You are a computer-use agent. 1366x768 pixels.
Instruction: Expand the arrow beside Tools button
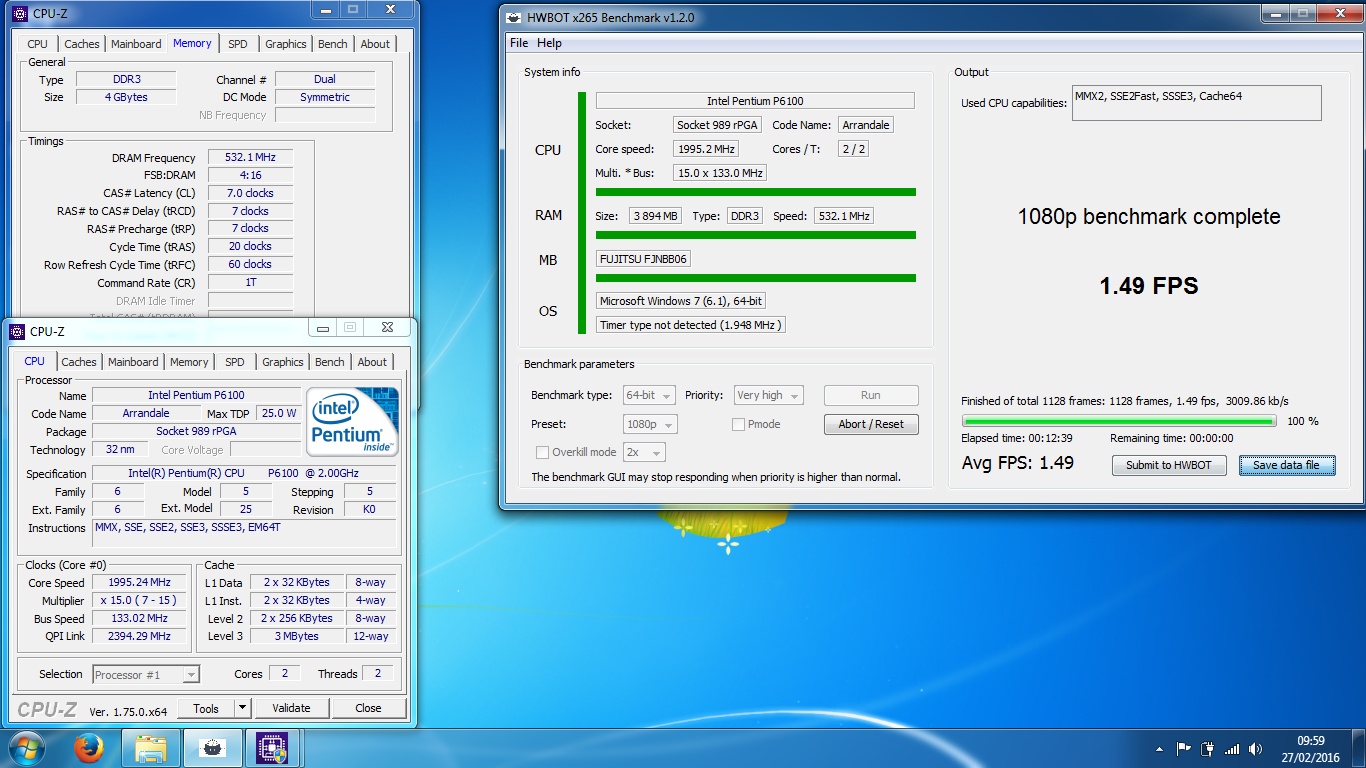[242, 708]
